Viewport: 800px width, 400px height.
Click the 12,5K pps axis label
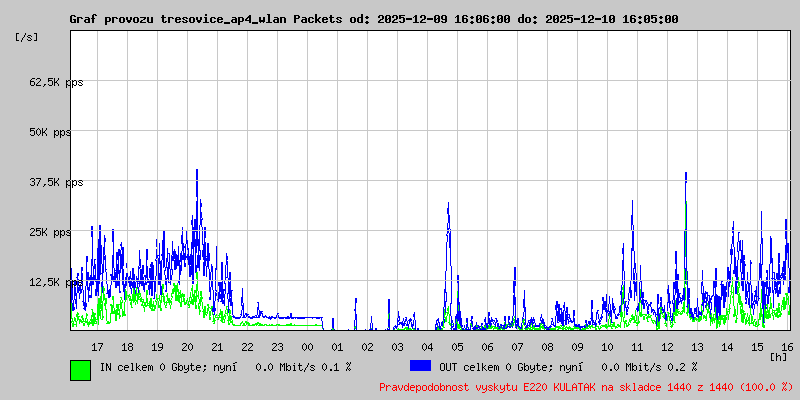pos(56,282)
